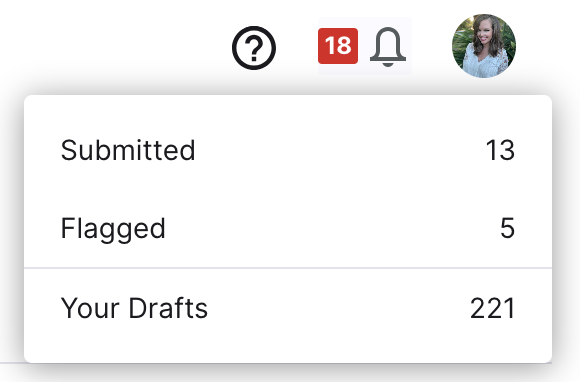Open the user profile avatar photo
Viewport: 580px width, 382px height.
click(484, 46)
